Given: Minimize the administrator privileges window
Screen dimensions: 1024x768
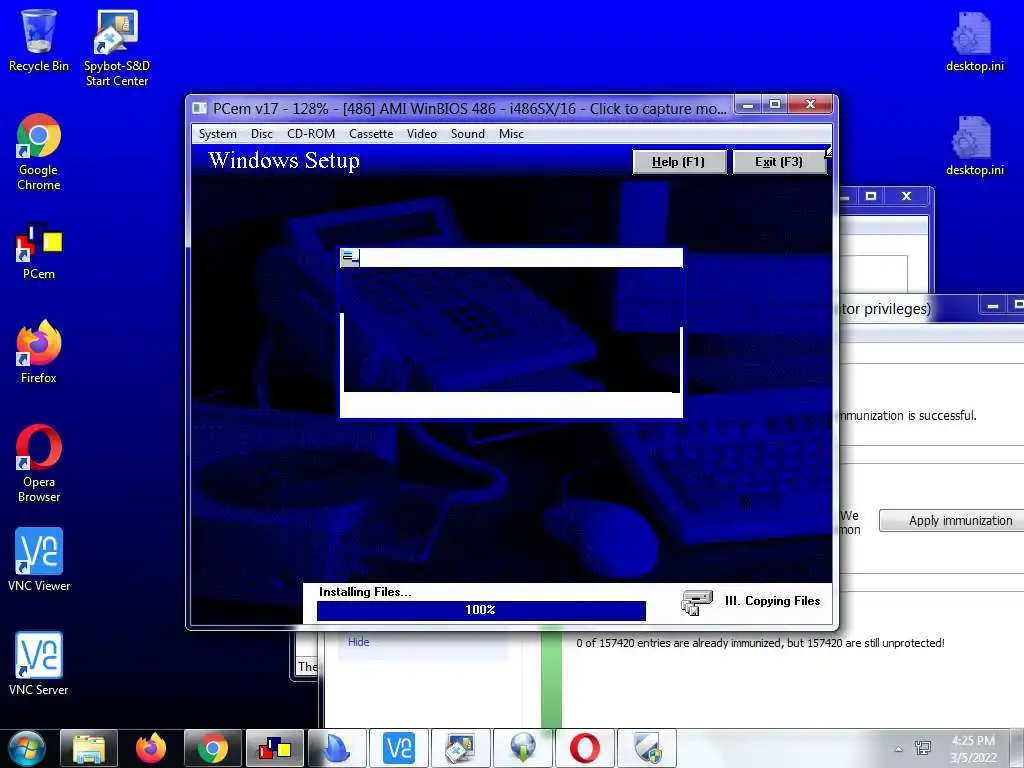Looking at the screenshot, I should (993, 306).
